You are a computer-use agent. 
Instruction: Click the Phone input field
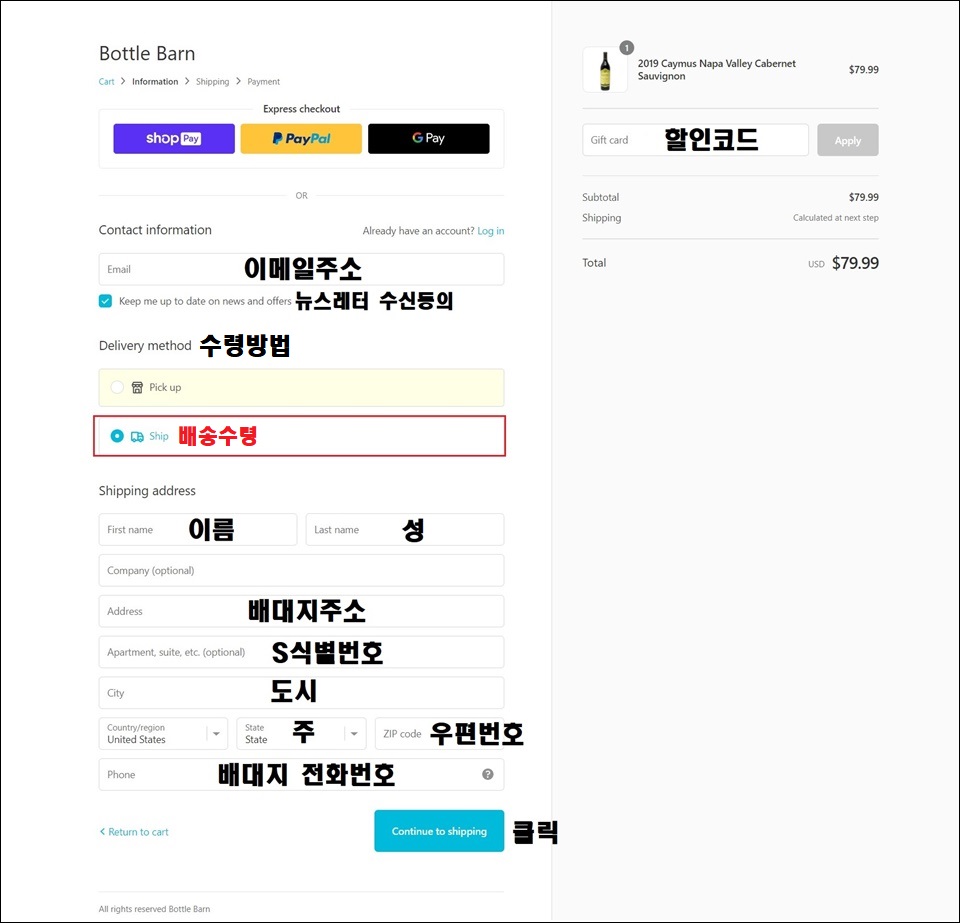pos(301,774)
